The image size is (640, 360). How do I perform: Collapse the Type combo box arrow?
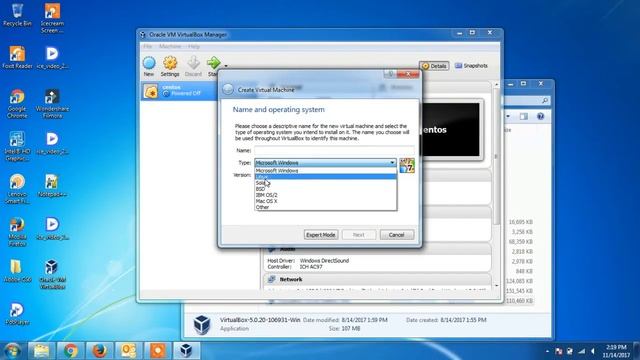coord(392,162)
